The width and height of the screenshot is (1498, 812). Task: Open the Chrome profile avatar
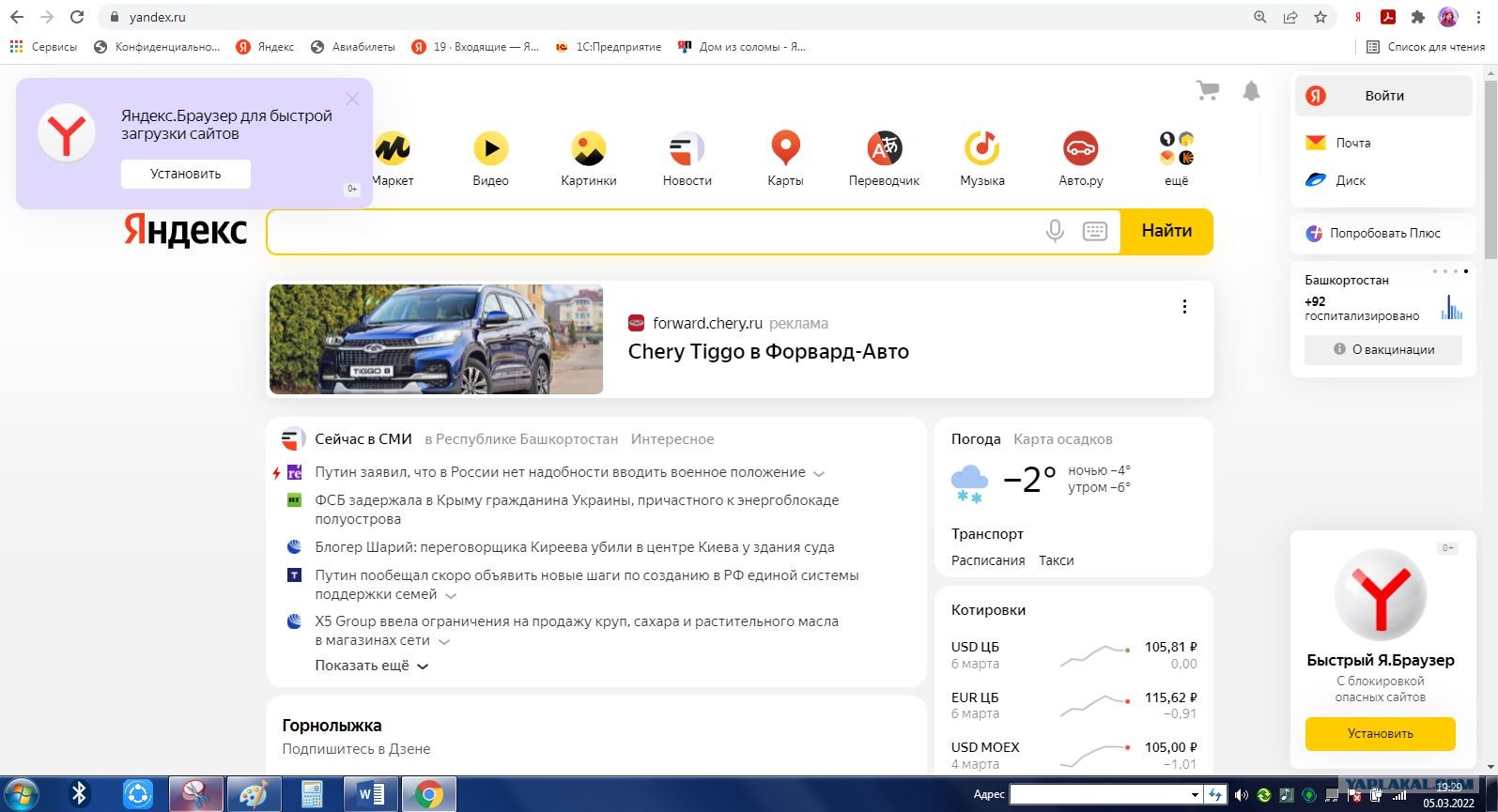click(1448, 17)
